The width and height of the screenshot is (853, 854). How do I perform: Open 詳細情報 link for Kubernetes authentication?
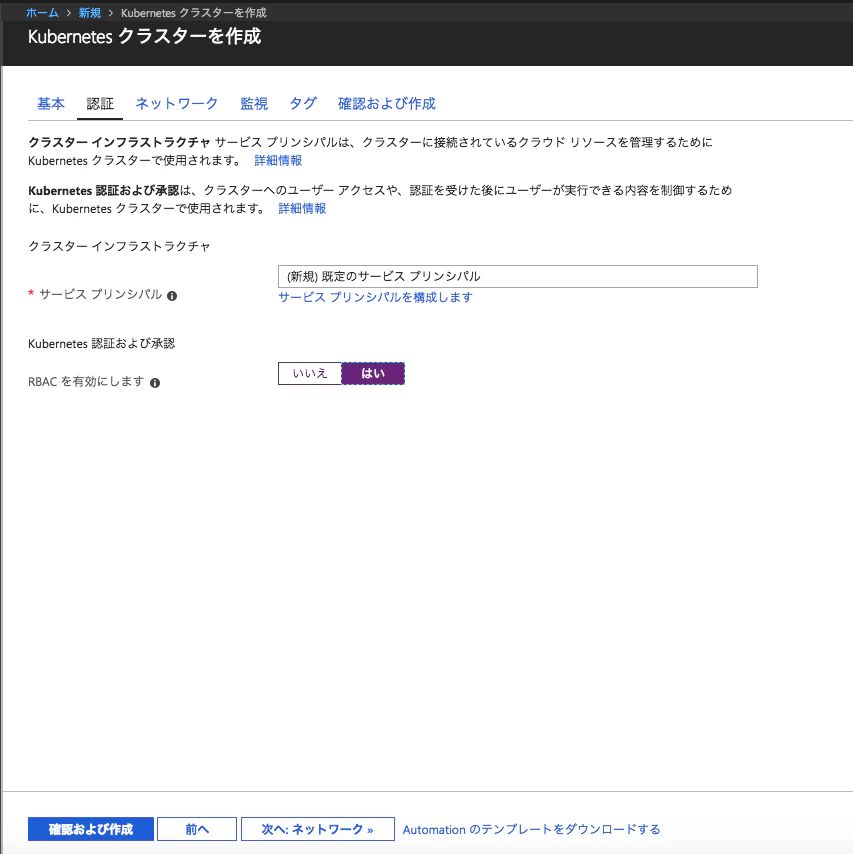tap(302, 209)
